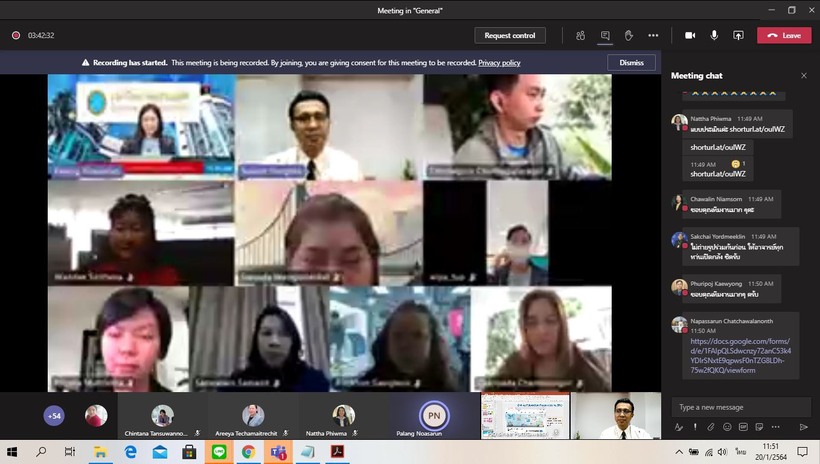Click Nattha Phiwma's avatar in chat

(x=679, y=122)
